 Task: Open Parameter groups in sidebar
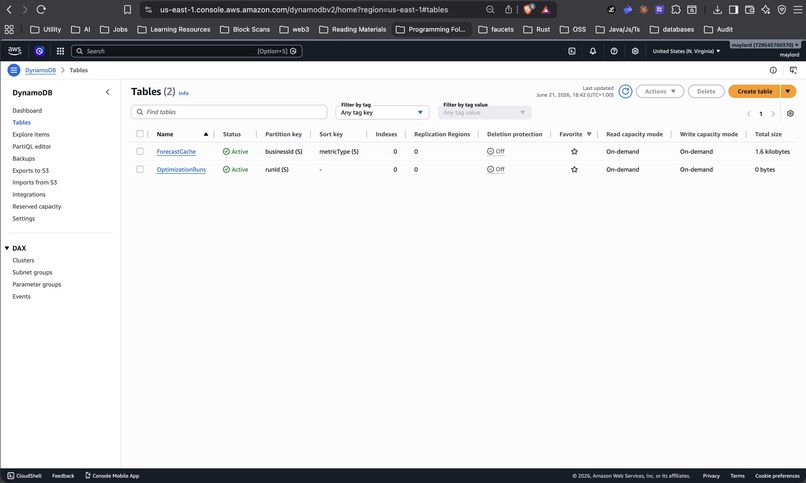[x=36, y=285]
